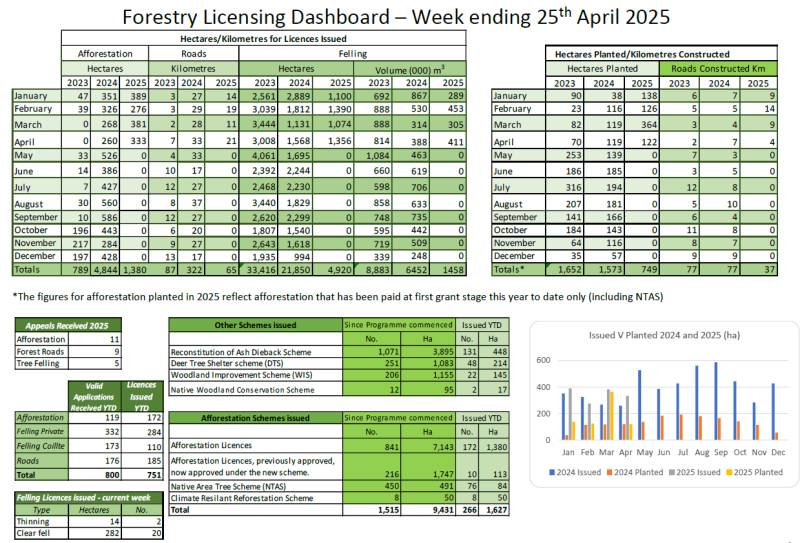Select 'Afforestation Schemes issued' header cell
The height and width of the screenshot is (543, 800).
pyautogui.click(x=256, y=418)
